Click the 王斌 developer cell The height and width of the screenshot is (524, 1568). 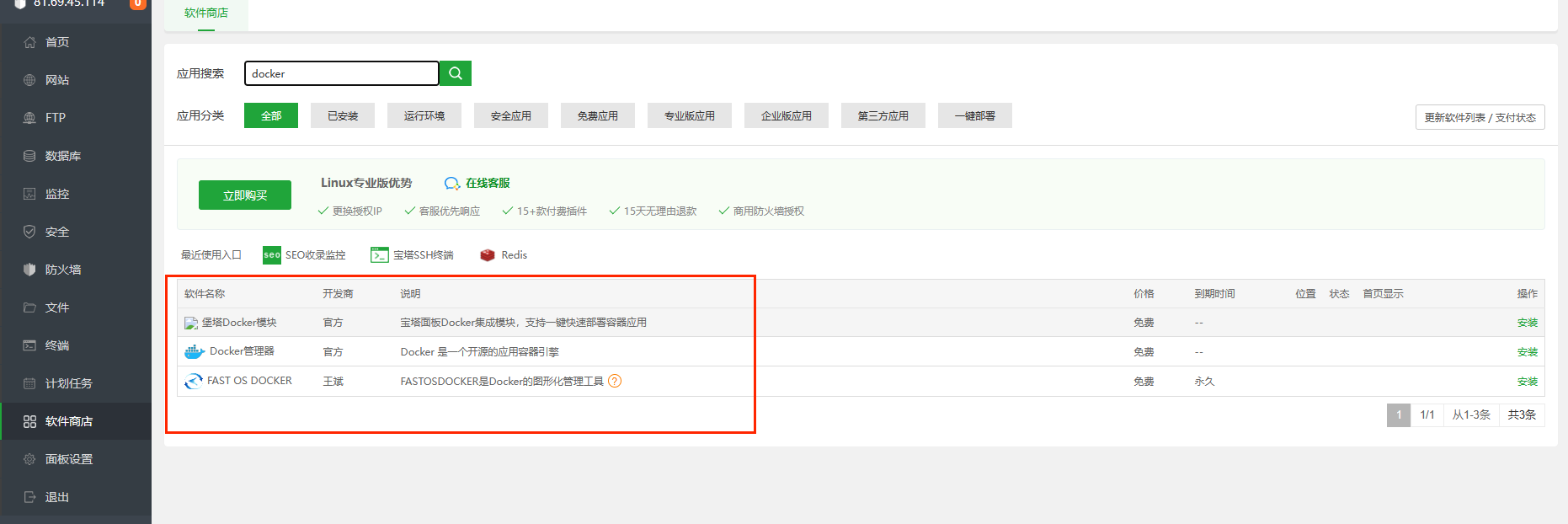333,382
